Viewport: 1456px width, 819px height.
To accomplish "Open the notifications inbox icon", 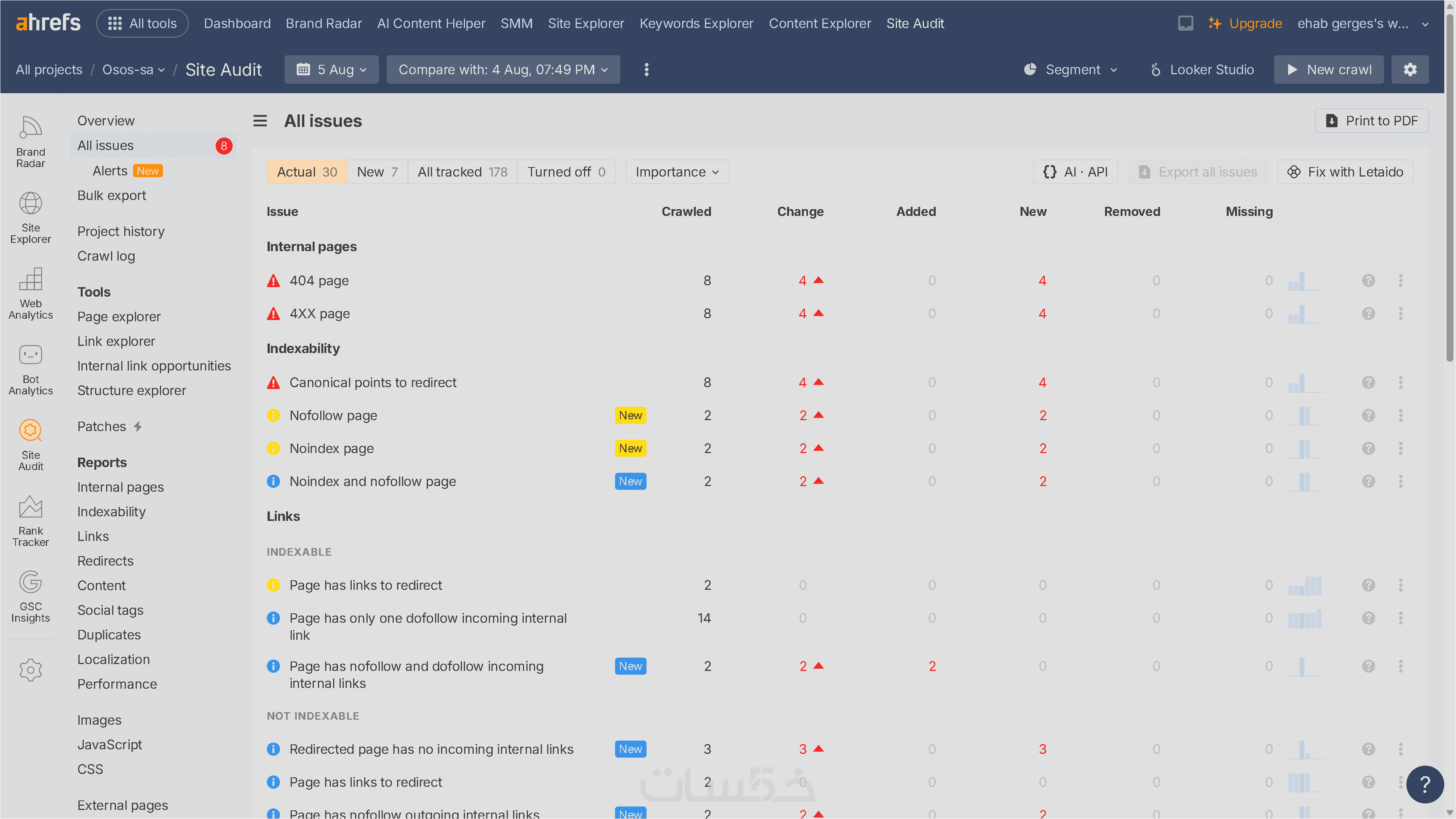I will point(1185,23).
